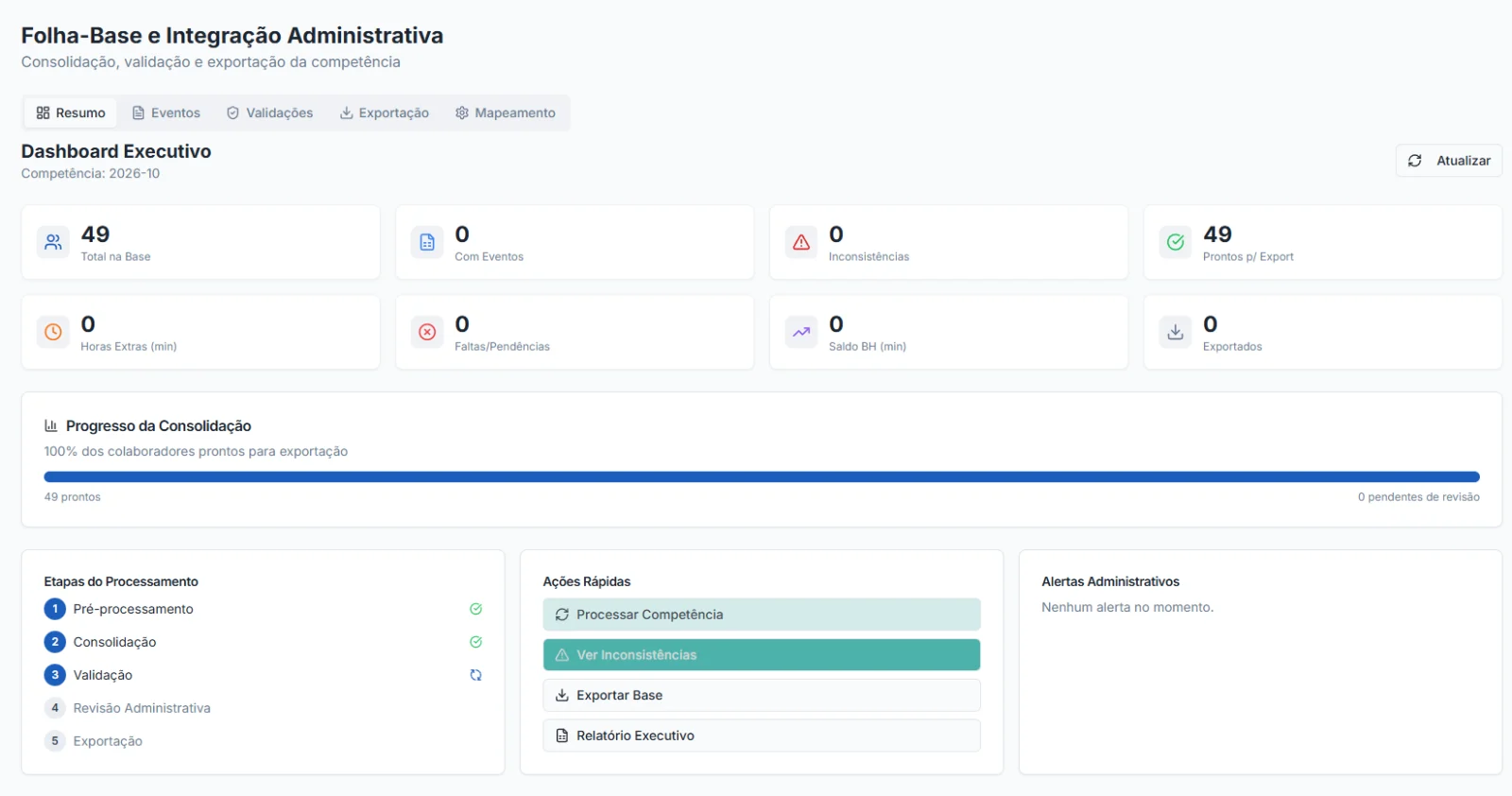This screenshot has width=1512, height=796.
Task: Click the red X icon on Faltas/Pendências card
Action: point(427,332)
